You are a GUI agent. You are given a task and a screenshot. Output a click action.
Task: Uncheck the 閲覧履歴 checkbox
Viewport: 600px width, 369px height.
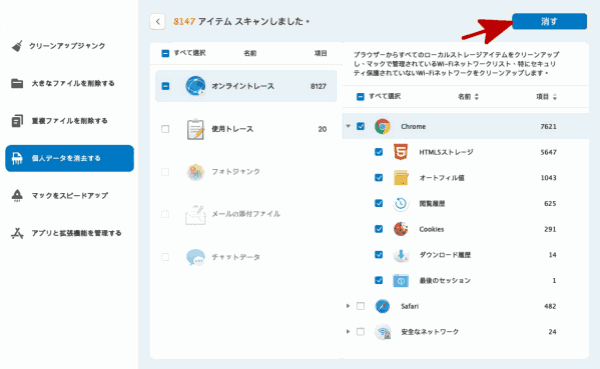click(379, 203)
